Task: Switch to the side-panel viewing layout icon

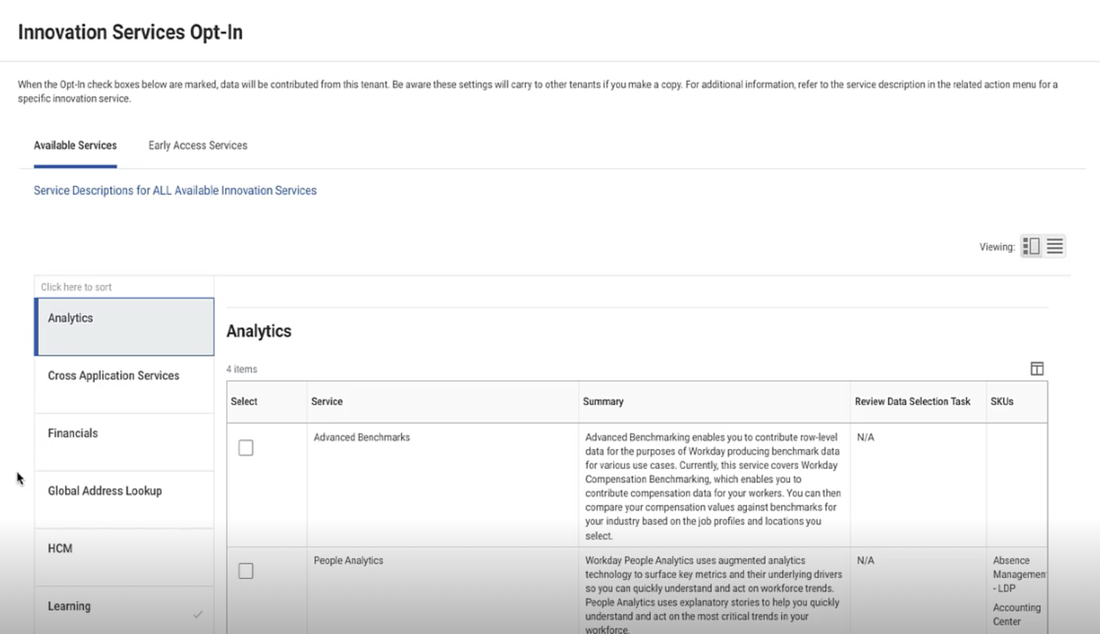Action: (1031, 246)
